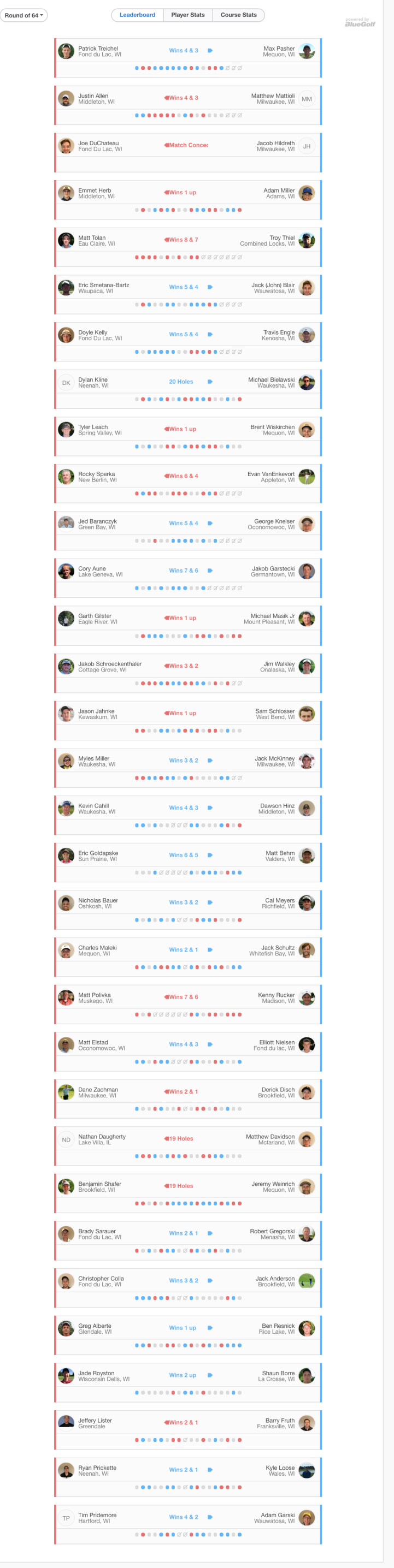Open Greg Alberte's Wins 1 up result
The height and width of the screenshot is (1568, 394).
coord(183,1328)
